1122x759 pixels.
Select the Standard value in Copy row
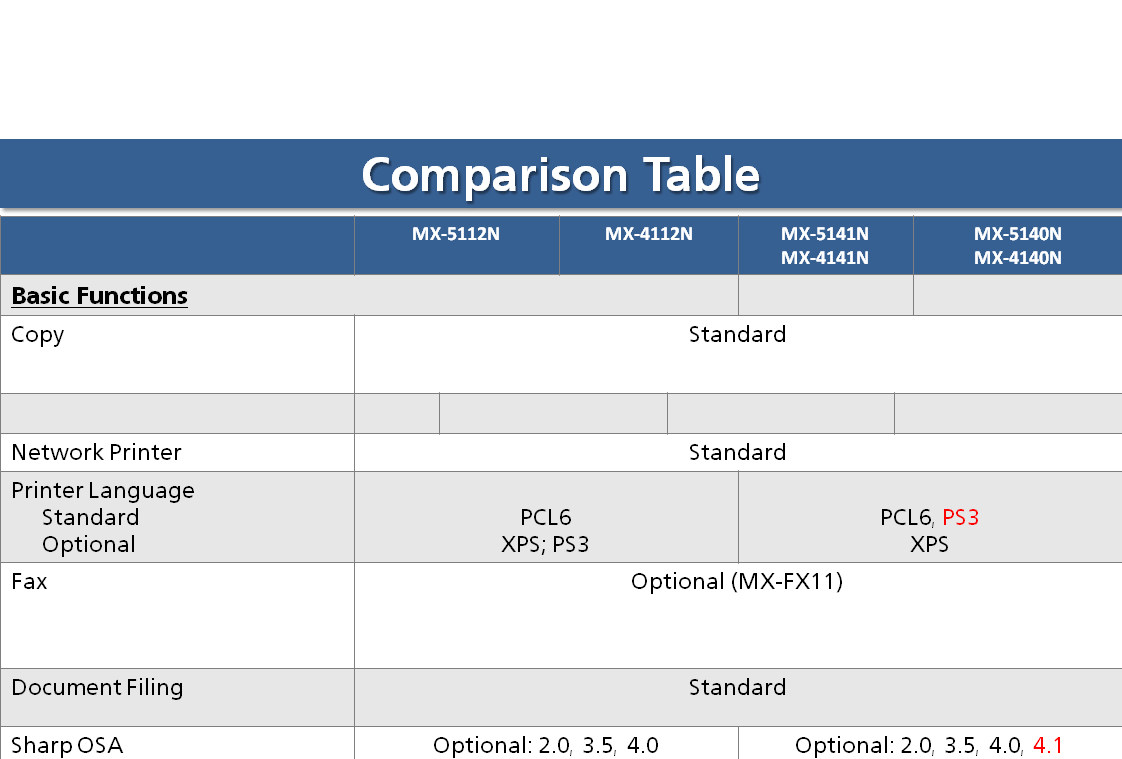pyautogui.click(x=737, y=335)
